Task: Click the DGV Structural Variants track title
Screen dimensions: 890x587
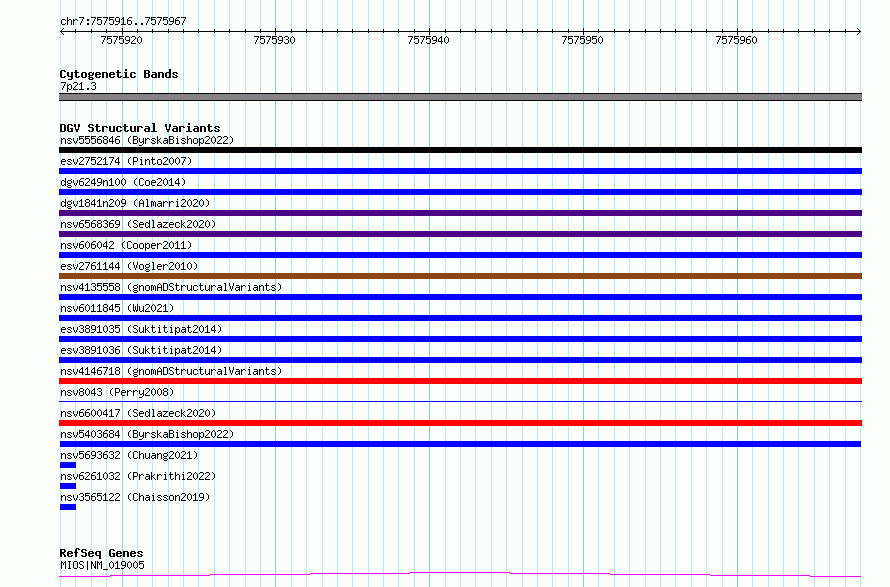Action: (x=140, y=128)
